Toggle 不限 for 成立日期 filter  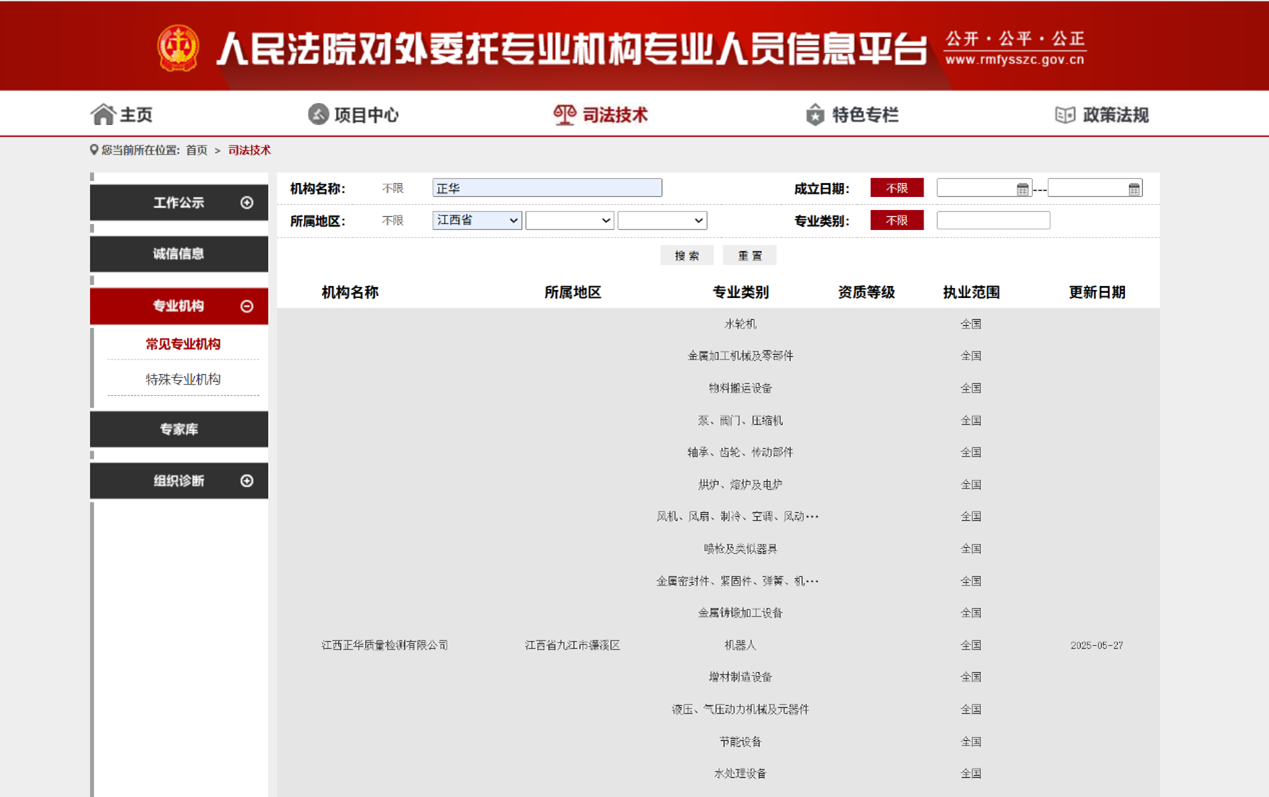(896, 187)
